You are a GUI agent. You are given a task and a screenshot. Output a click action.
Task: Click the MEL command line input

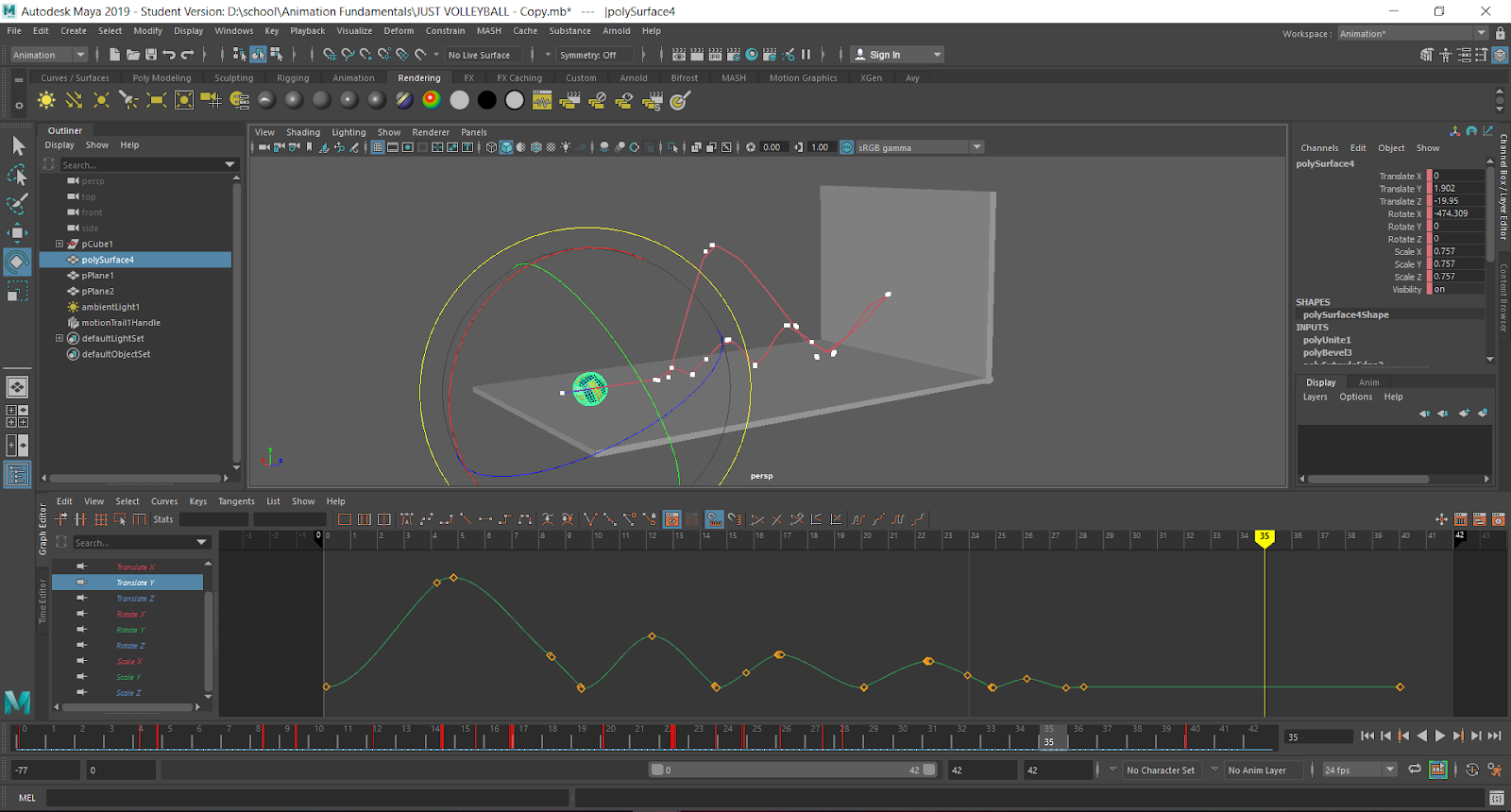[x=307, y=798]
